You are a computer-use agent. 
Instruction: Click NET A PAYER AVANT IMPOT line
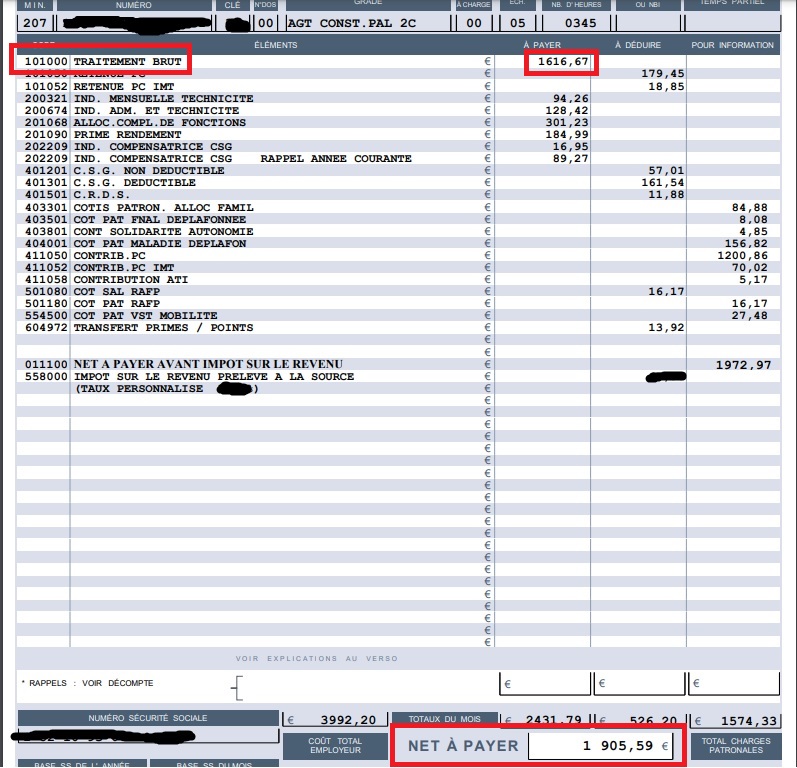[209, 364]
